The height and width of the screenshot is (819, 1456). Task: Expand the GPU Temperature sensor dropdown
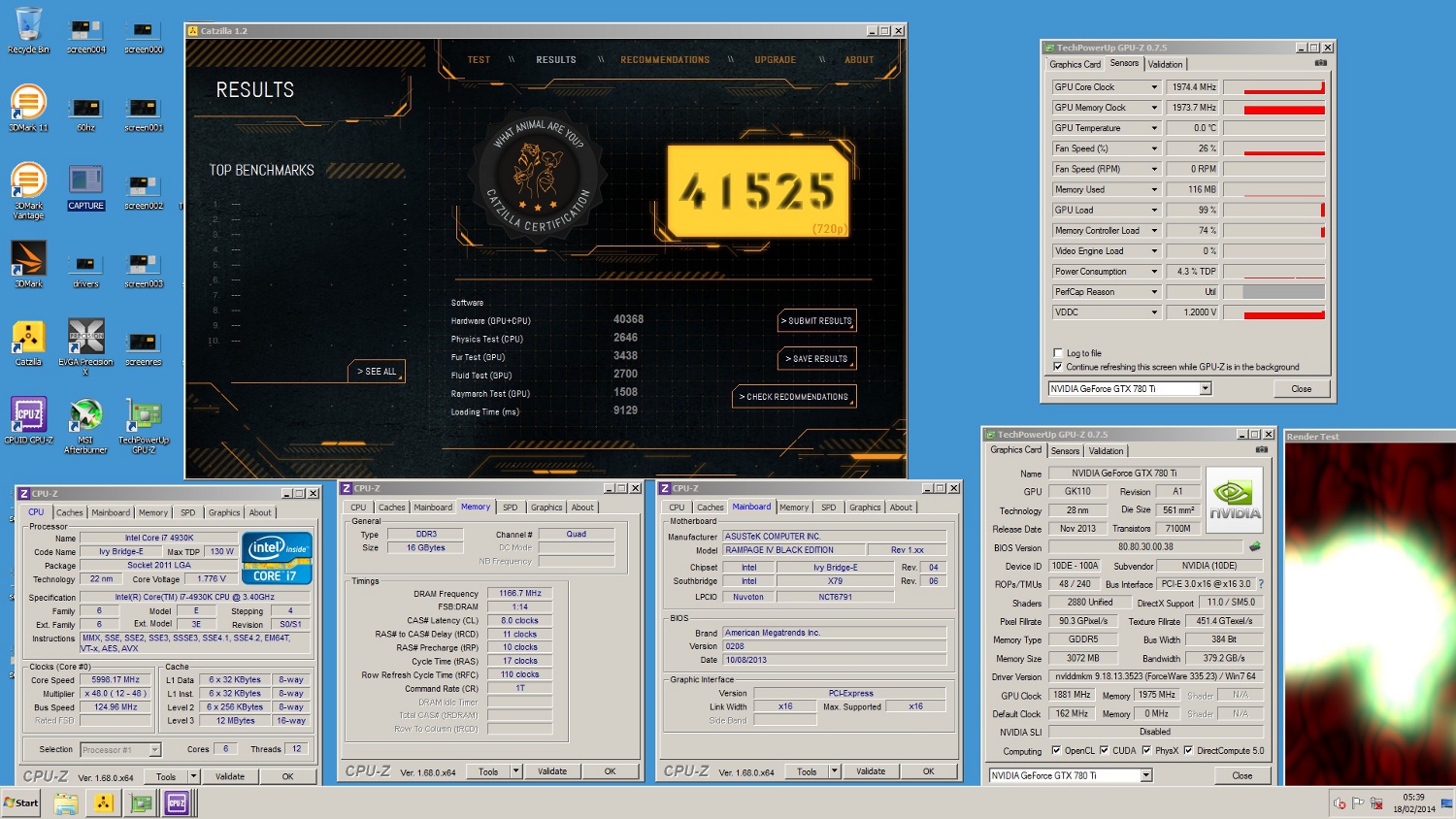(1154, 128)
